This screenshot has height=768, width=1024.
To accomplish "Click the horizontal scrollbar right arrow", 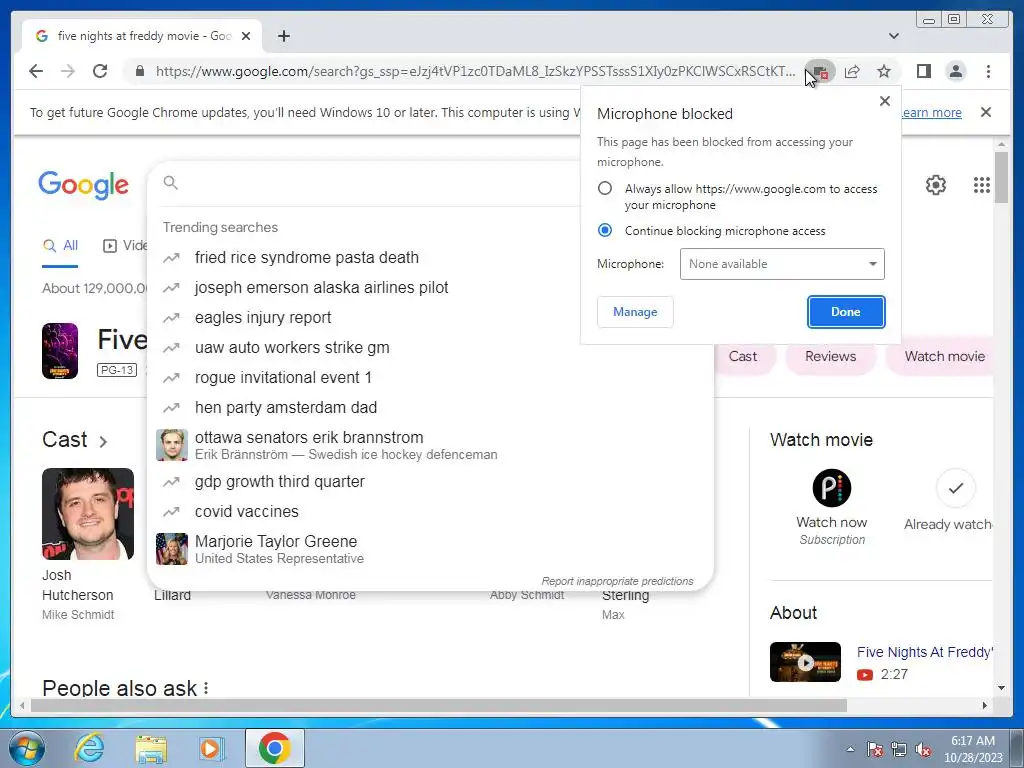I will coord(985,705).
